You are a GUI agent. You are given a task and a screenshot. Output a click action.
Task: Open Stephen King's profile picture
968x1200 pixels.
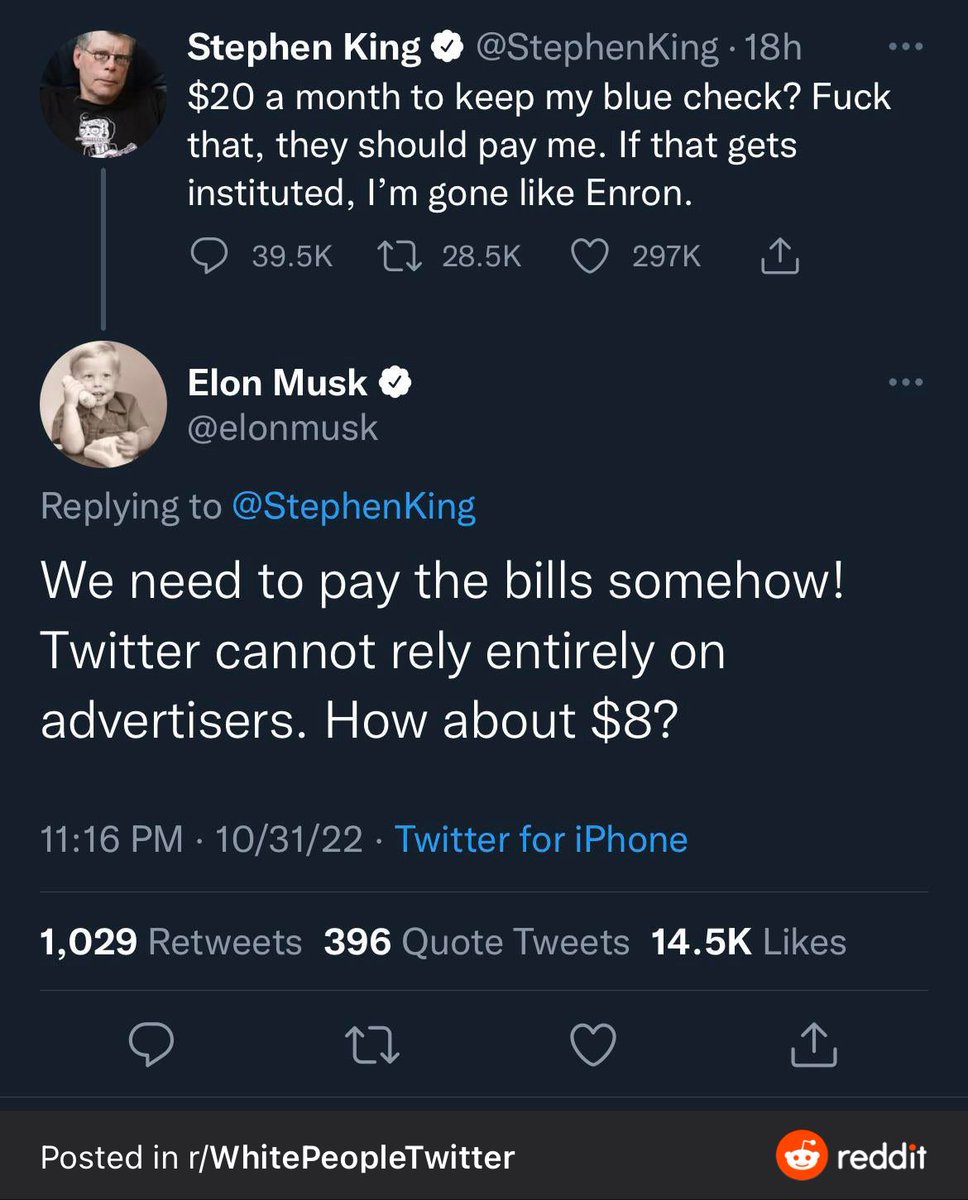[x=102, y=91]
